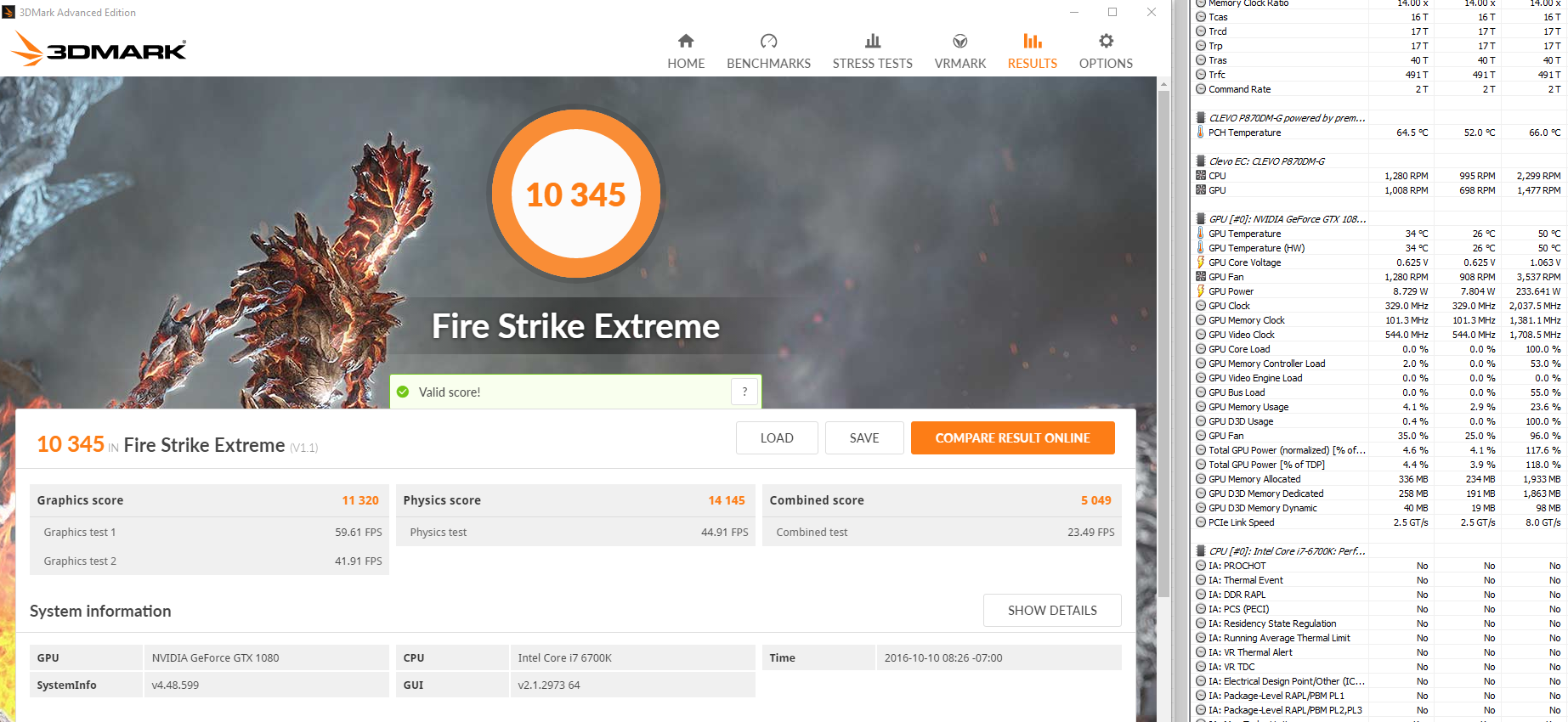
Task: Open the OPTIONS tab
Action: 1106,52
